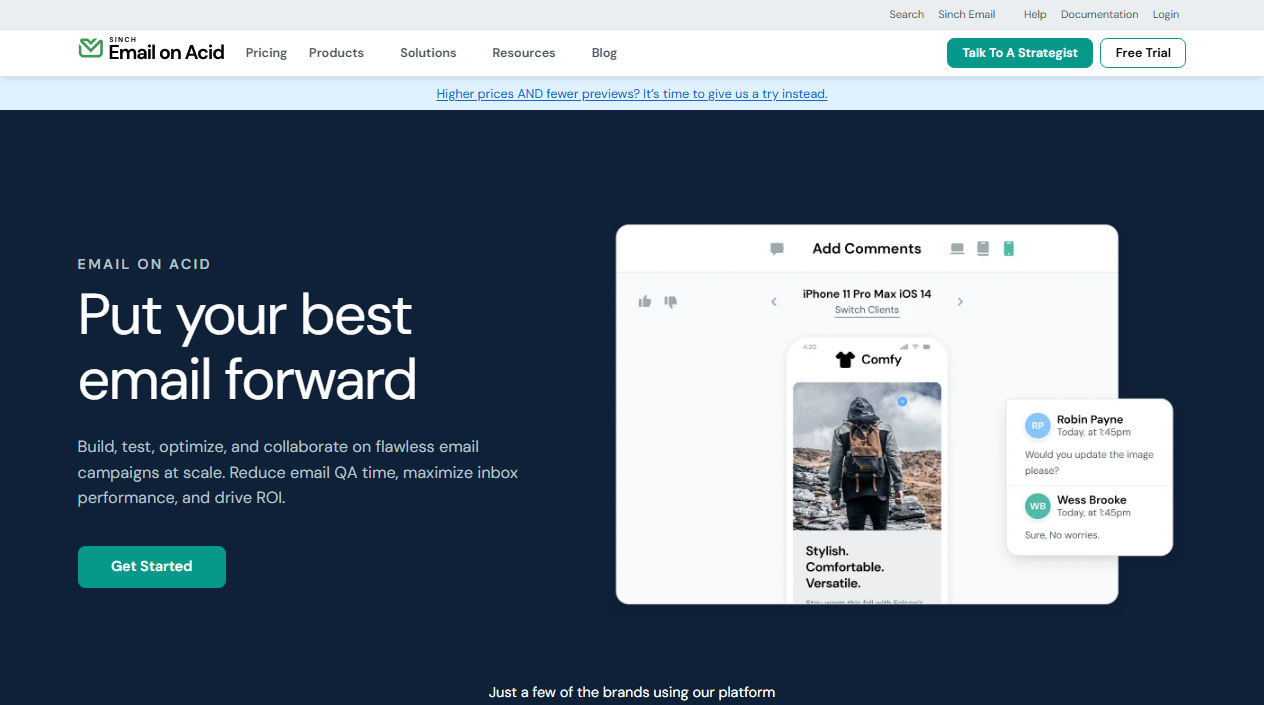Click the hiker photo in phone preview
Image resolution: width=1264 pixels, height=705 pixels.
click(867, 456)
